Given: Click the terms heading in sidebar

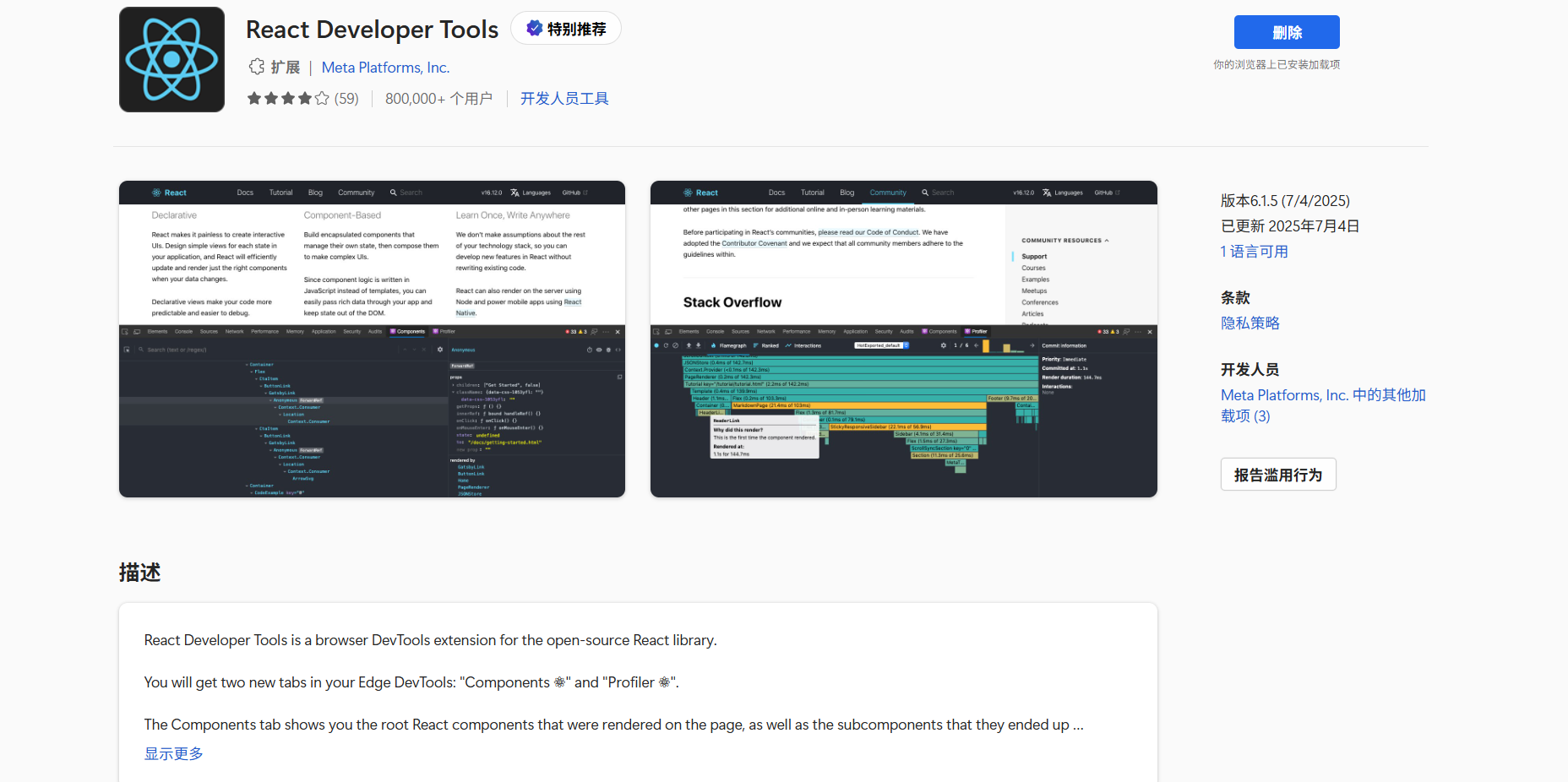Looking at the screenshot, I should (1235, 298).
